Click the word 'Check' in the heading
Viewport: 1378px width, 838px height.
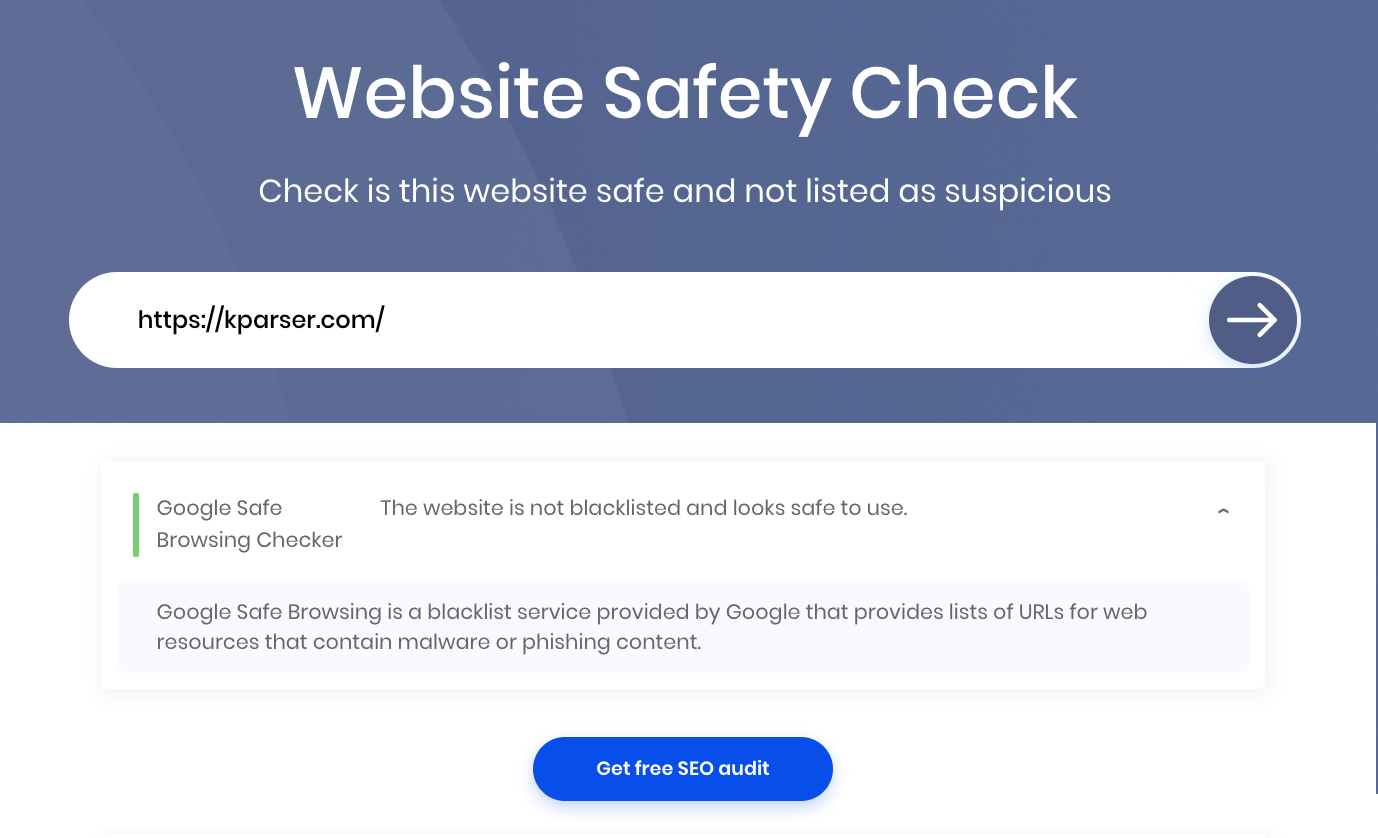(964, 92)
